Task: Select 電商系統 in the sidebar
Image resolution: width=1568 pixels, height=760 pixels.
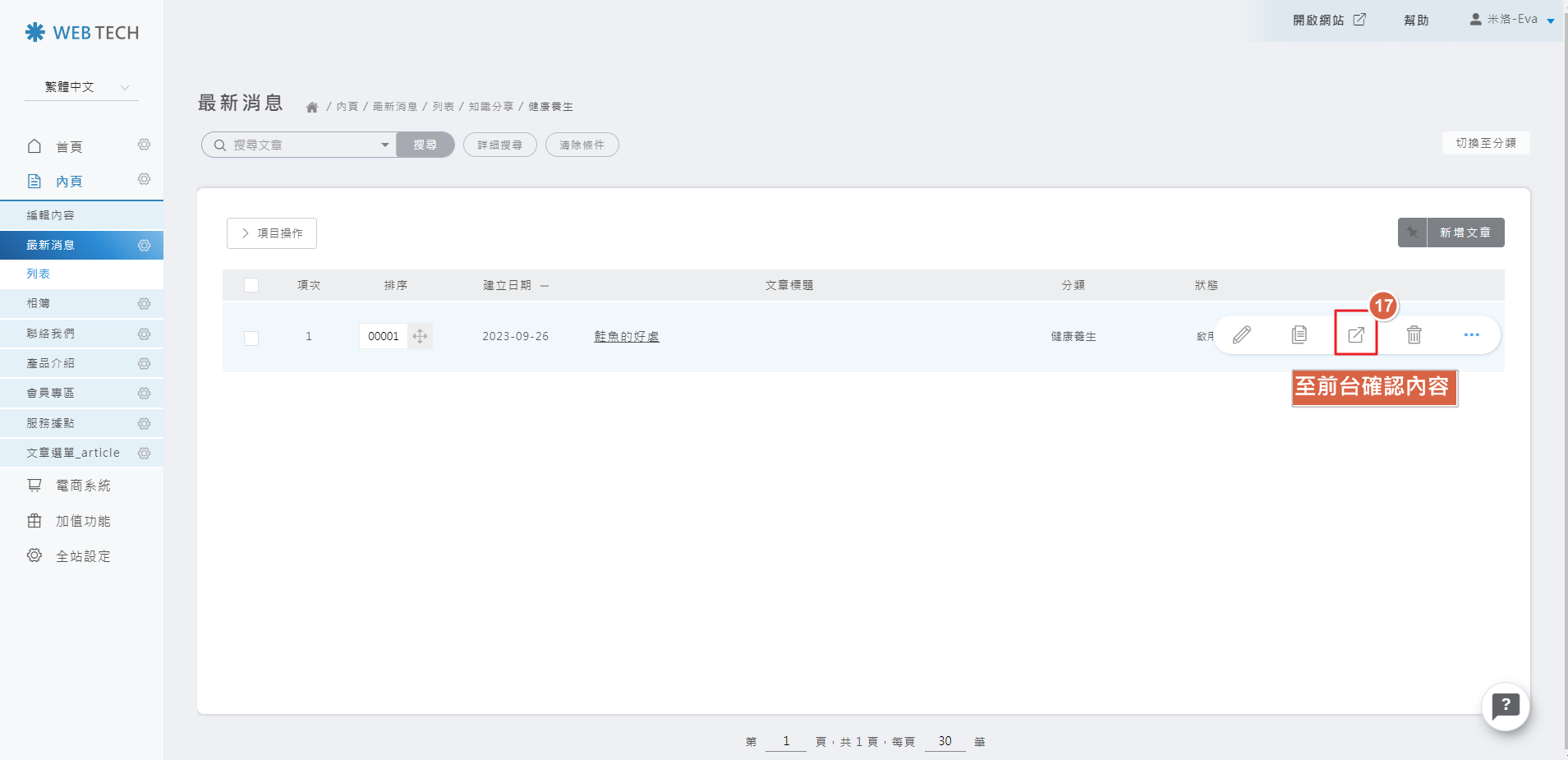Action: click(82, 486)
